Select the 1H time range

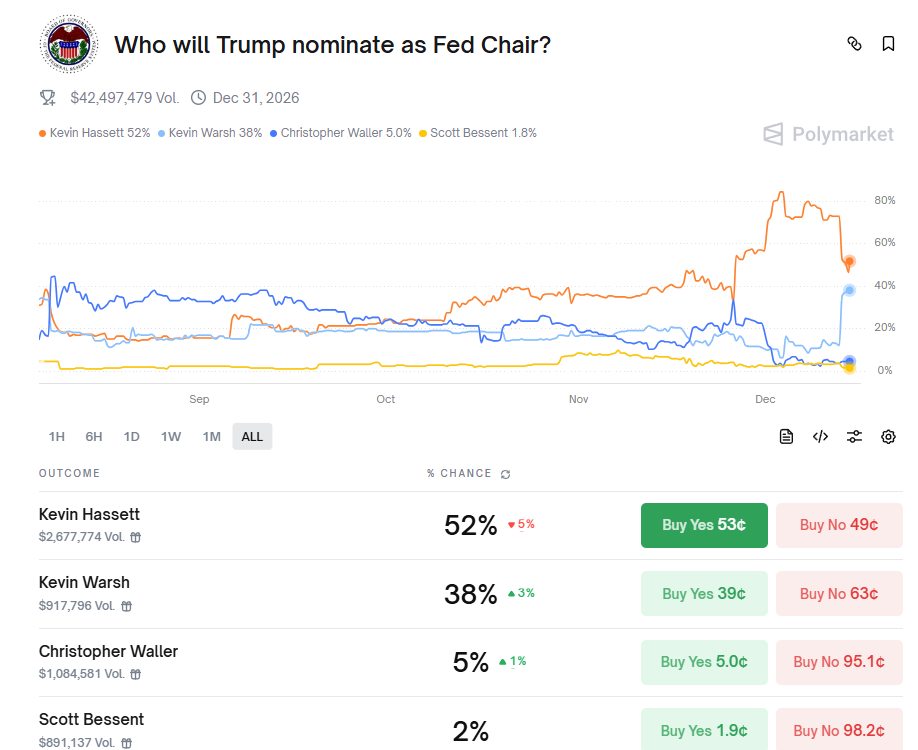[x=57, y=436]
